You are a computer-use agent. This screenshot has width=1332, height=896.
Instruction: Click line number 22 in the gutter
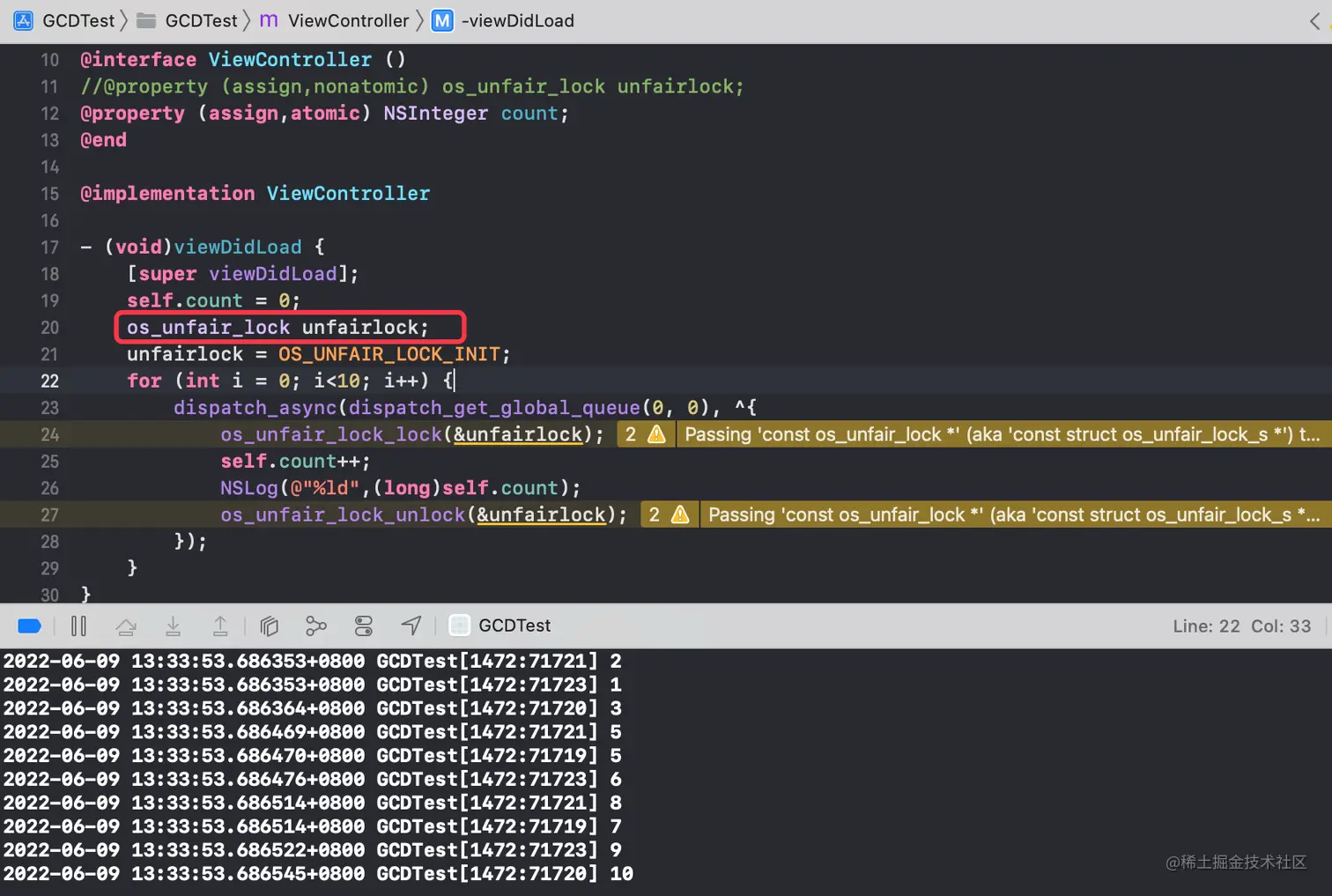coord(49,381)
